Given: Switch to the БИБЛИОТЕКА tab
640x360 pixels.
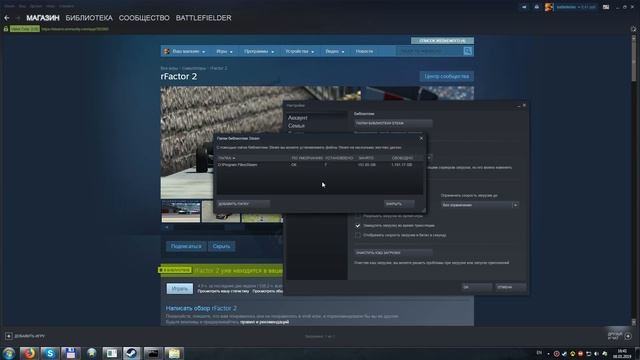Looking at the screenshot, I should (x=89, y=18).
